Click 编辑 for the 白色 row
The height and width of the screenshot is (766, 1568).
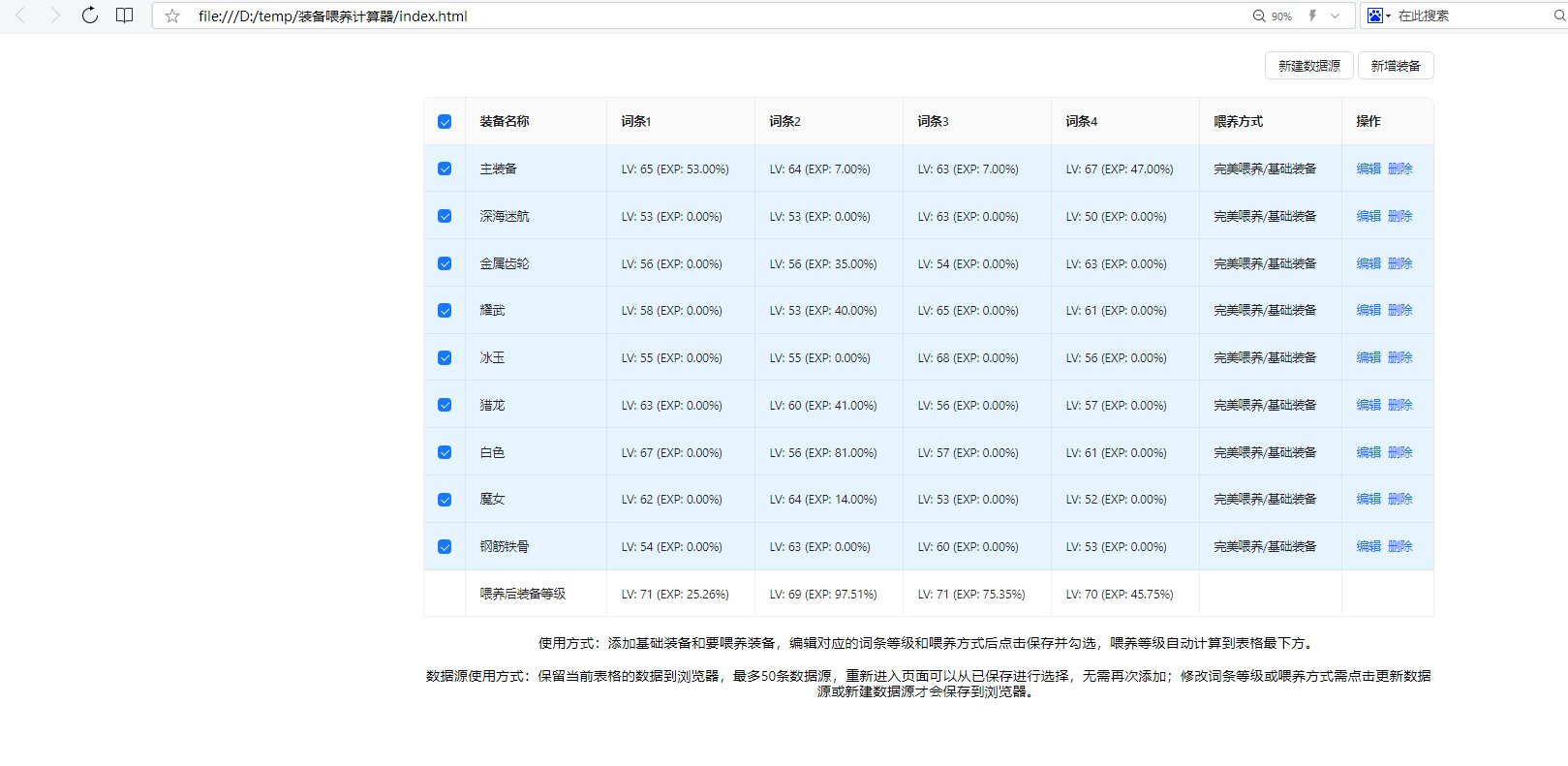pyautogui.click(x=1368, y=452)
